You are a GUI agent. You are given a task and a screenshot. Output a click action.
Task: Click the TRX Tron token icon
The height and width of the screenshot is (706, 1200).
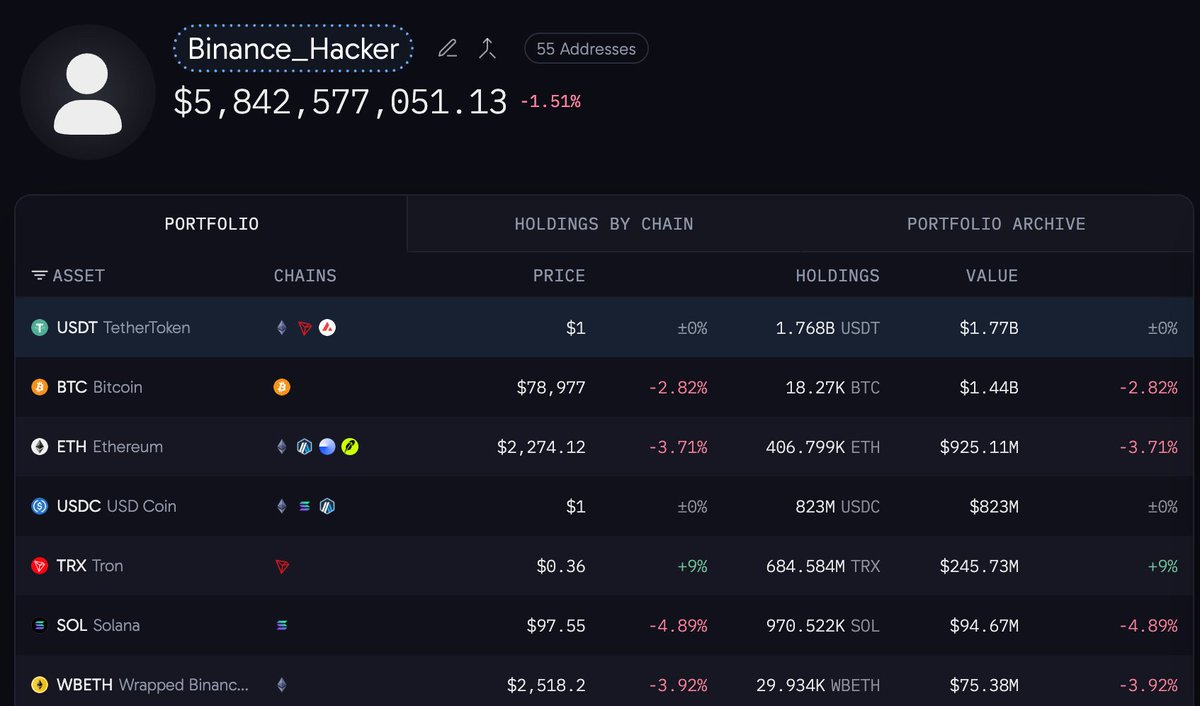click(x=40, y=565)
